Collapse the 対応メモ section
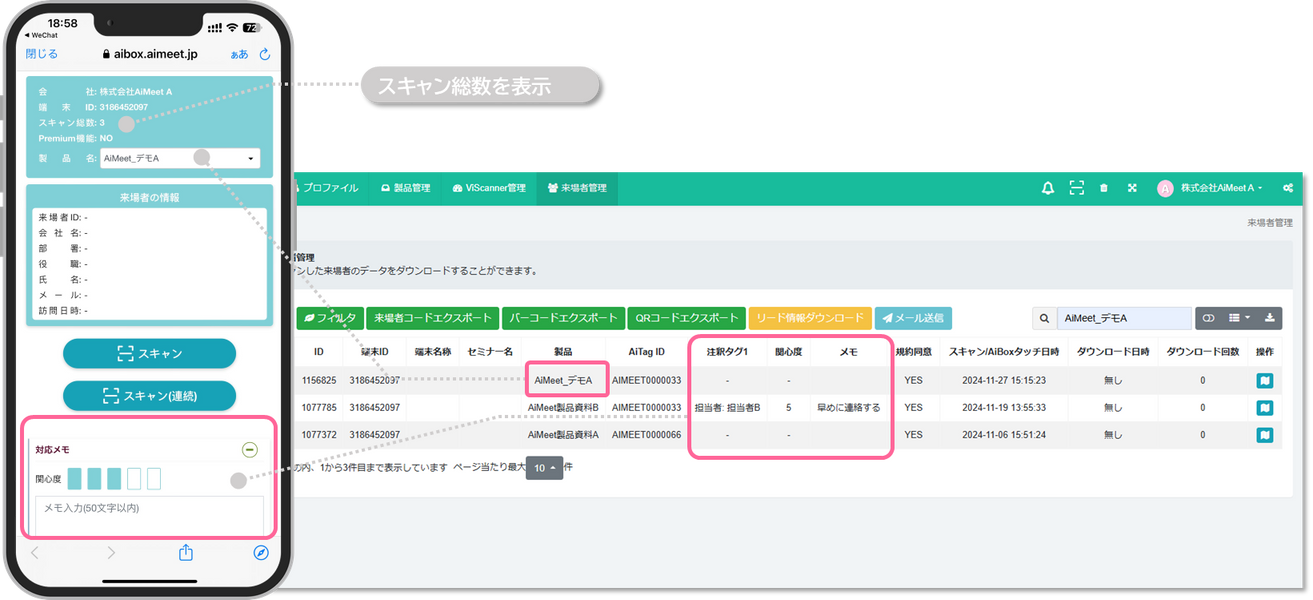The width and height of the screenshot is (1313, 600). click(x=250, y=450)
